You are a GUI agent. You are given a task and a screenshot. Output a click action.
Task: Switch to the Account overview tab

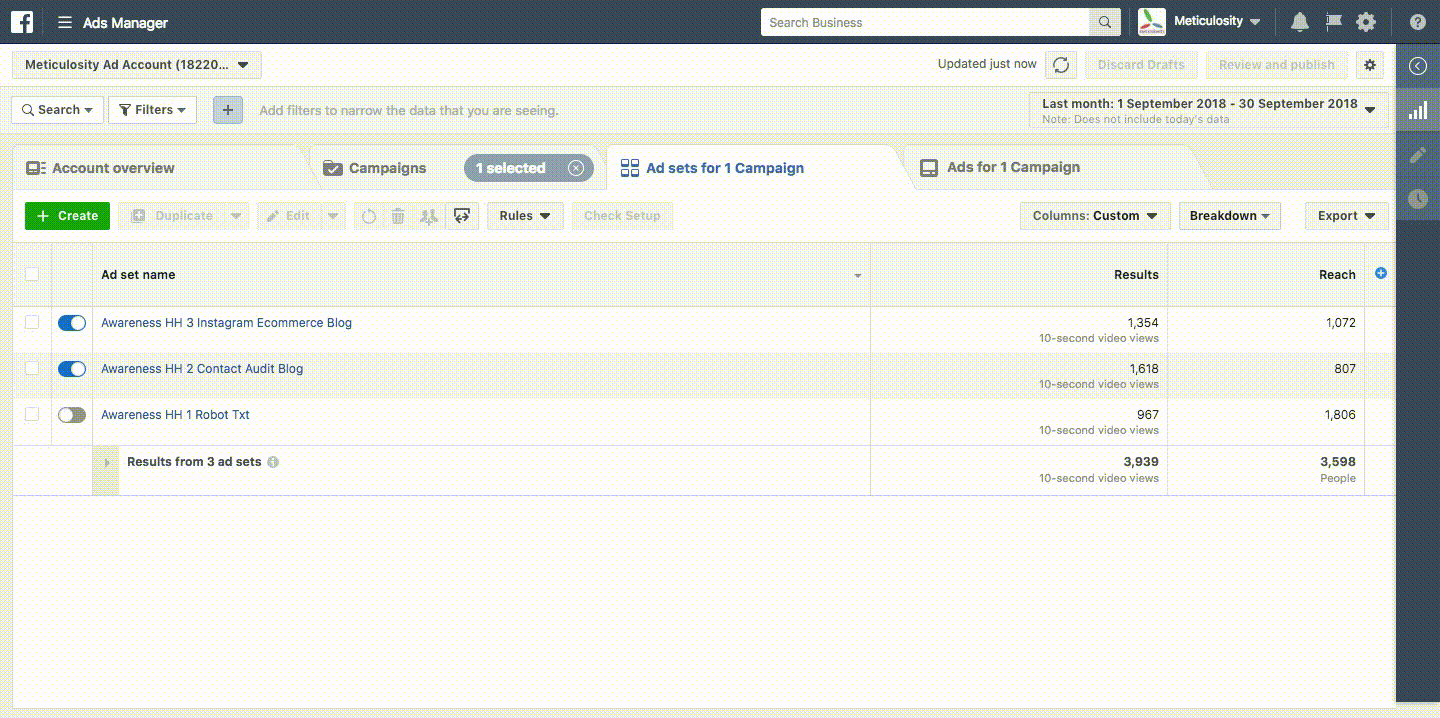(x=113, y=168)
